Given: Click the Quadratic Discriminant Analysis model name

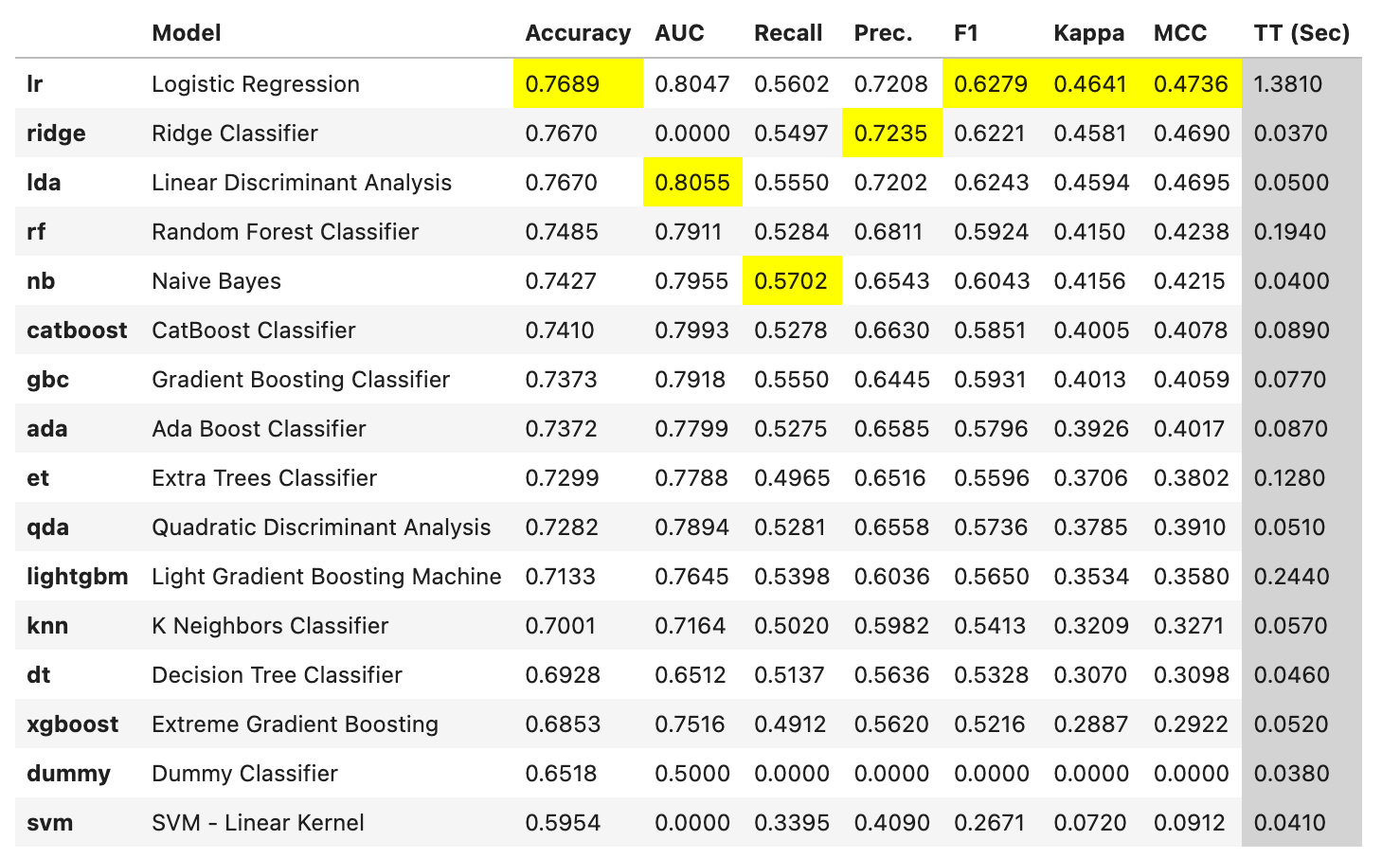Looking at the screenshot, I should (321, 527).
